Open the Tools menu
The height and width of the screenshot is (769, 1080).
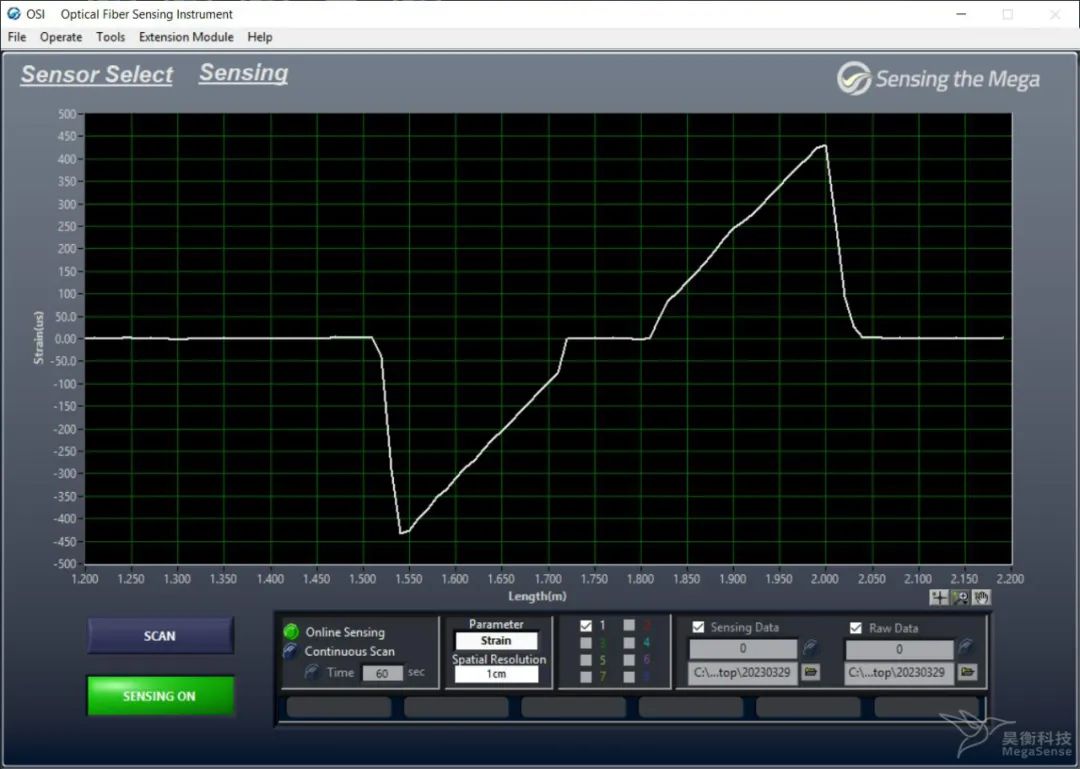tap(110, 37)
